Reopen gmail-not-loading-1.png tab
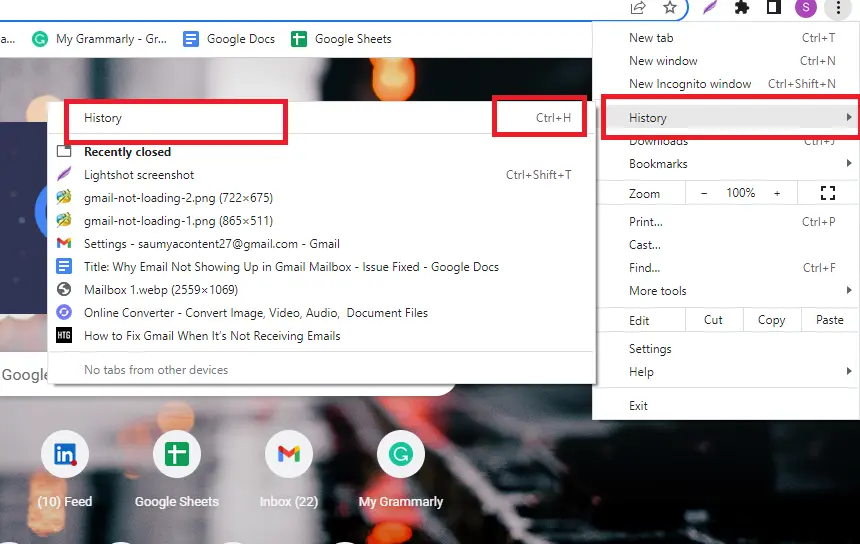Image resolution: width=860 pixels, height=544 pixels. tap(322, 221)
